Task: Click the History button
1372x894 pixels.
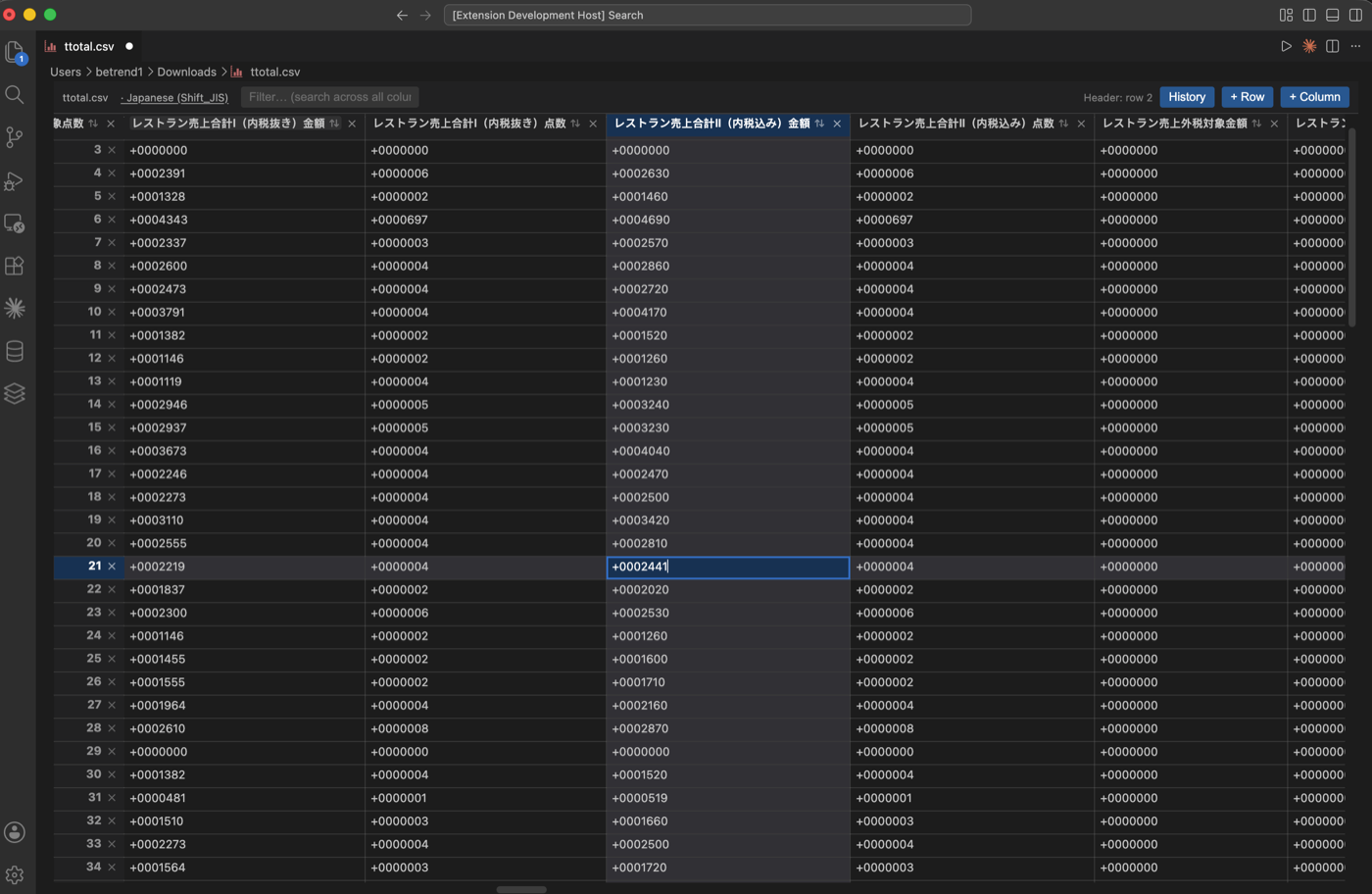Action: [1187, 97]
